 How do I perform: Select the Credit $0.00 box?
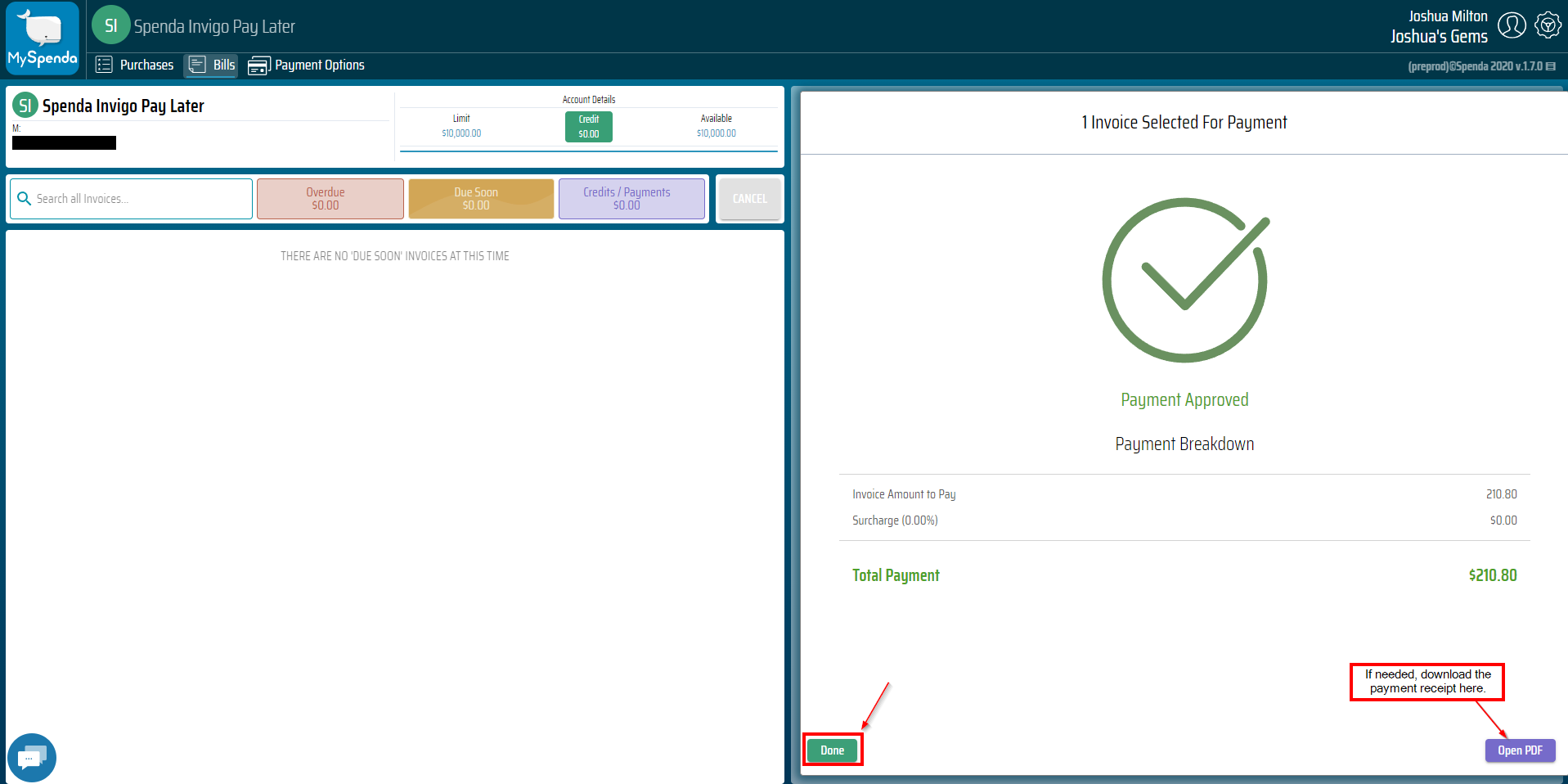coord(589,126)
